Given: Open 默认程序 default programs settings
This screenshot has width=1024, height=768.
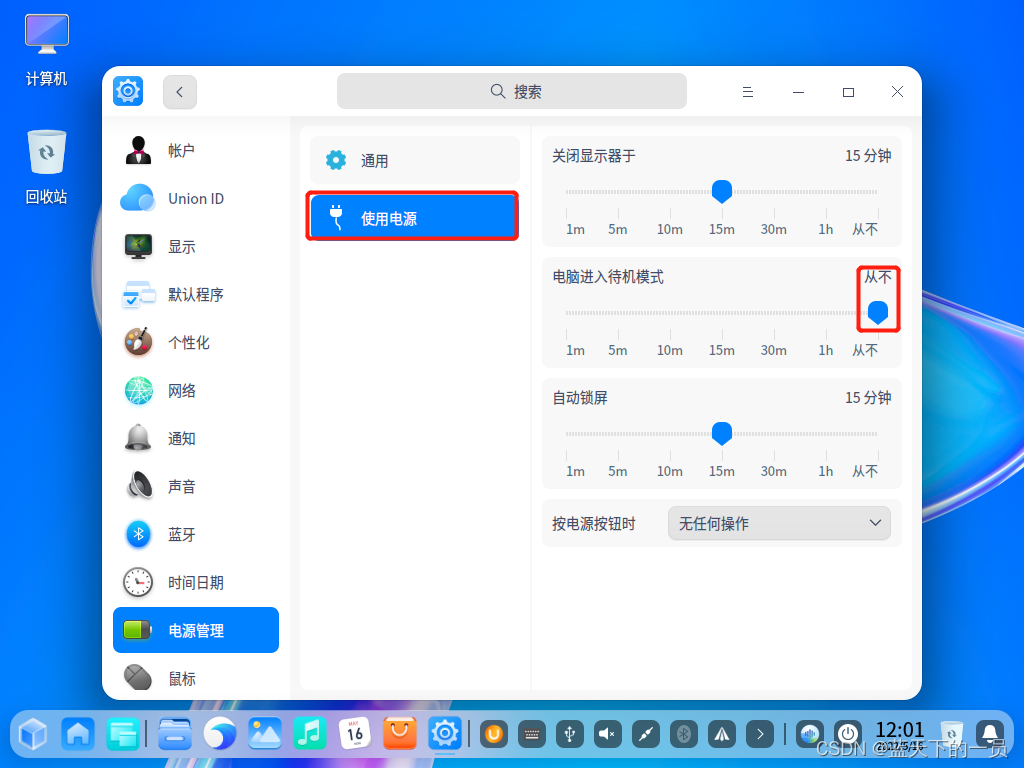Looking at the screenshot, I should pos(195,295).
